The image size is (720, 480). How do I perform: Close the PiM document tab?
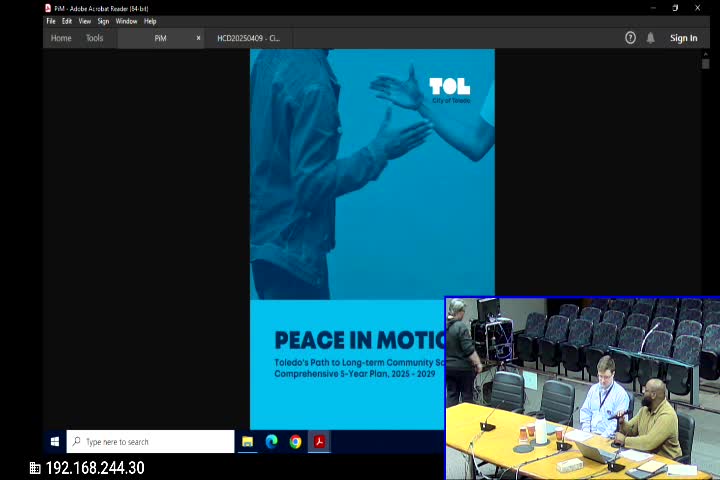(198, 38)
